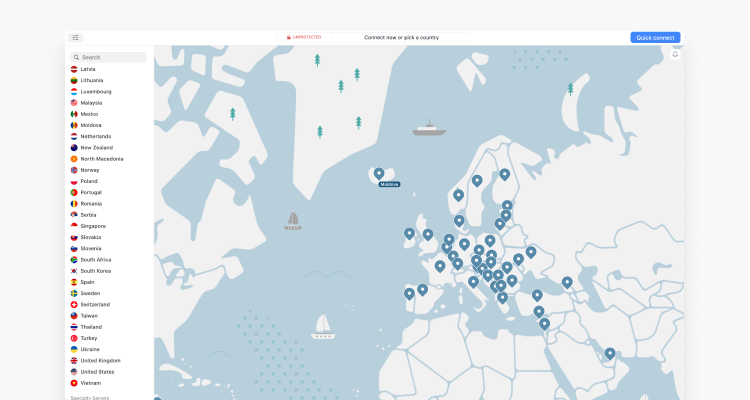Choose United States from the list
The height and width of the screenshot is (400, 750).
click(x=97, y=372)
